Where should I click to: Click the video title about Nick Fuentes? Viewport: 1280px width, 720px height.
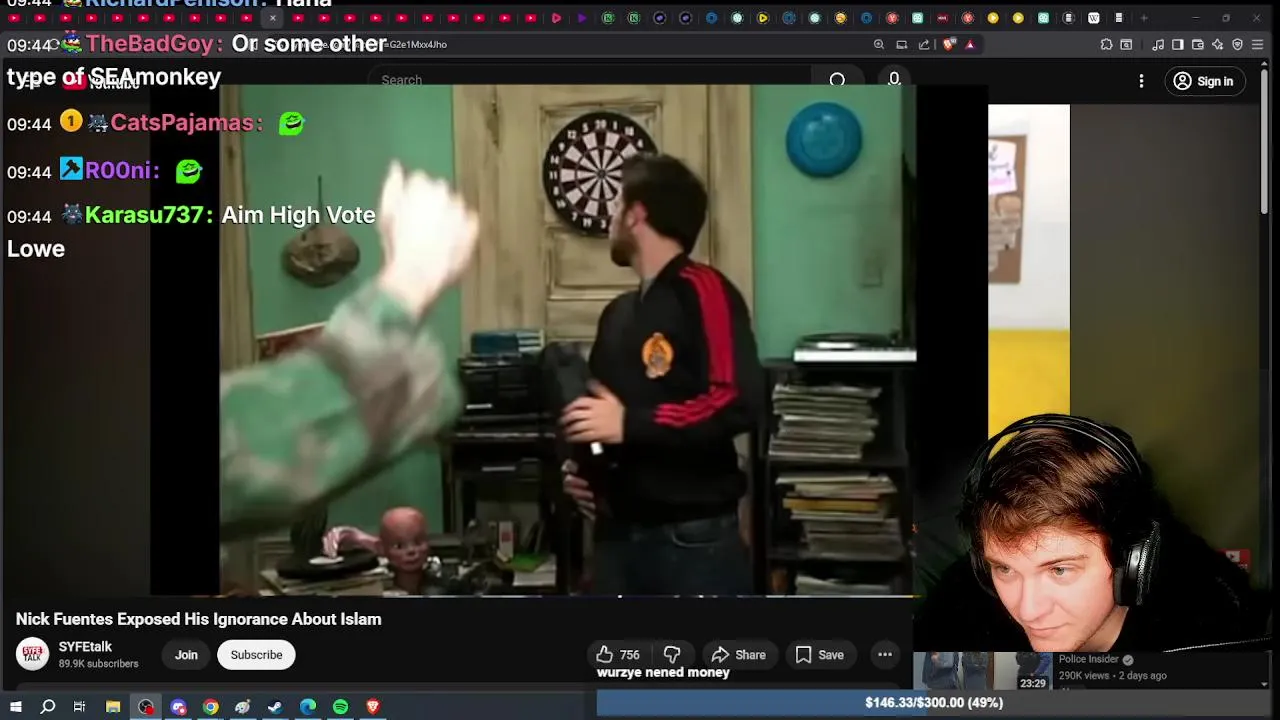(x=199, y=619)
